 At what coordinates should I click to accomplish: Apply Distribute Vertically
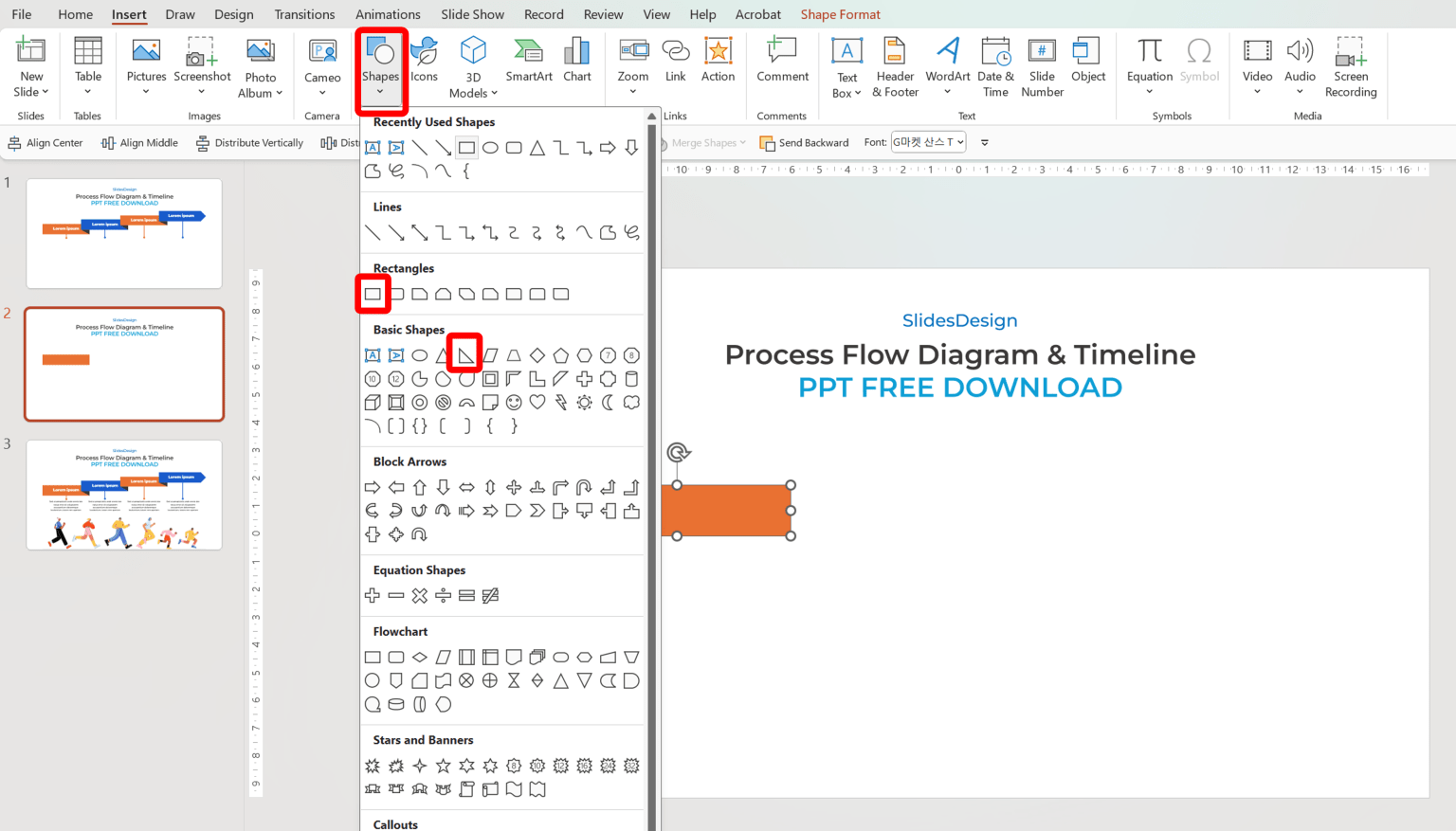pyautogui.click(x=250, y=142)
